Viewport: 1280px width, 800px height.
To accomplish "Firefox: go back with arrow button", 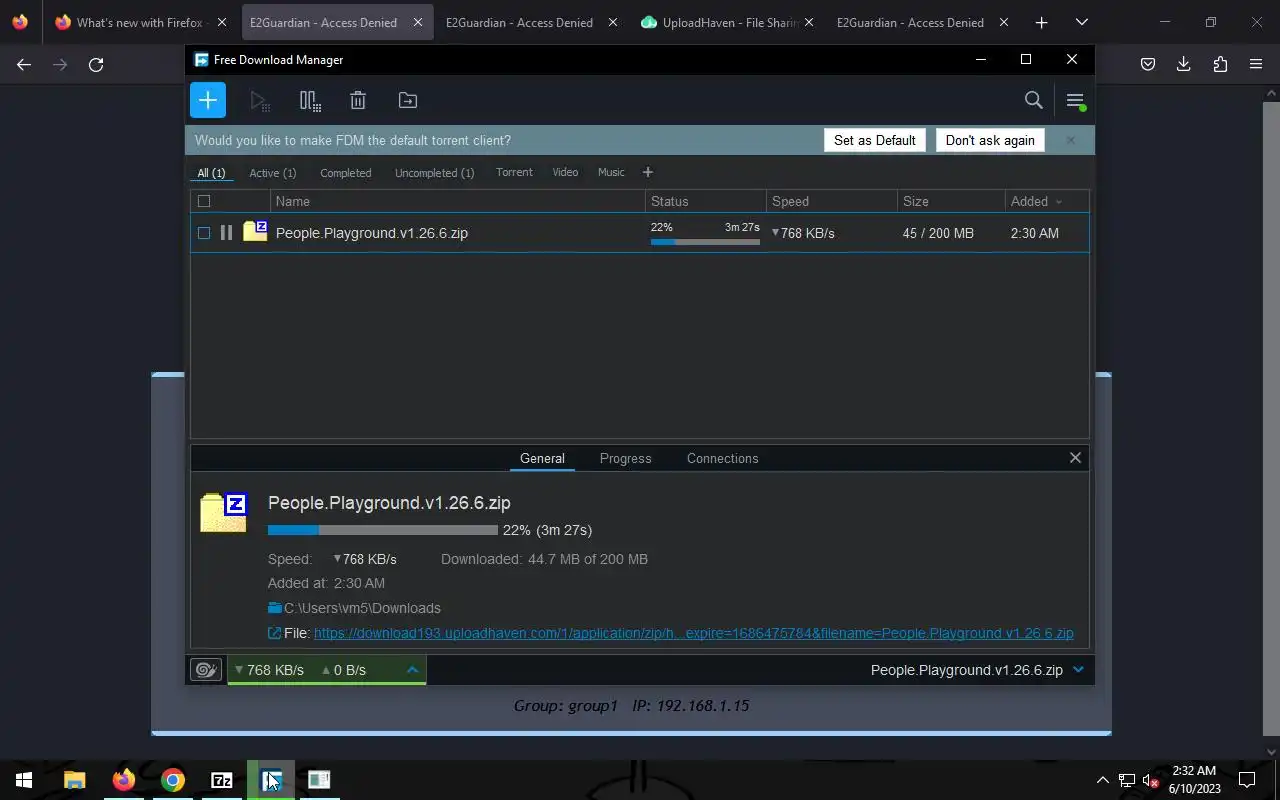I will pos(24,64).
